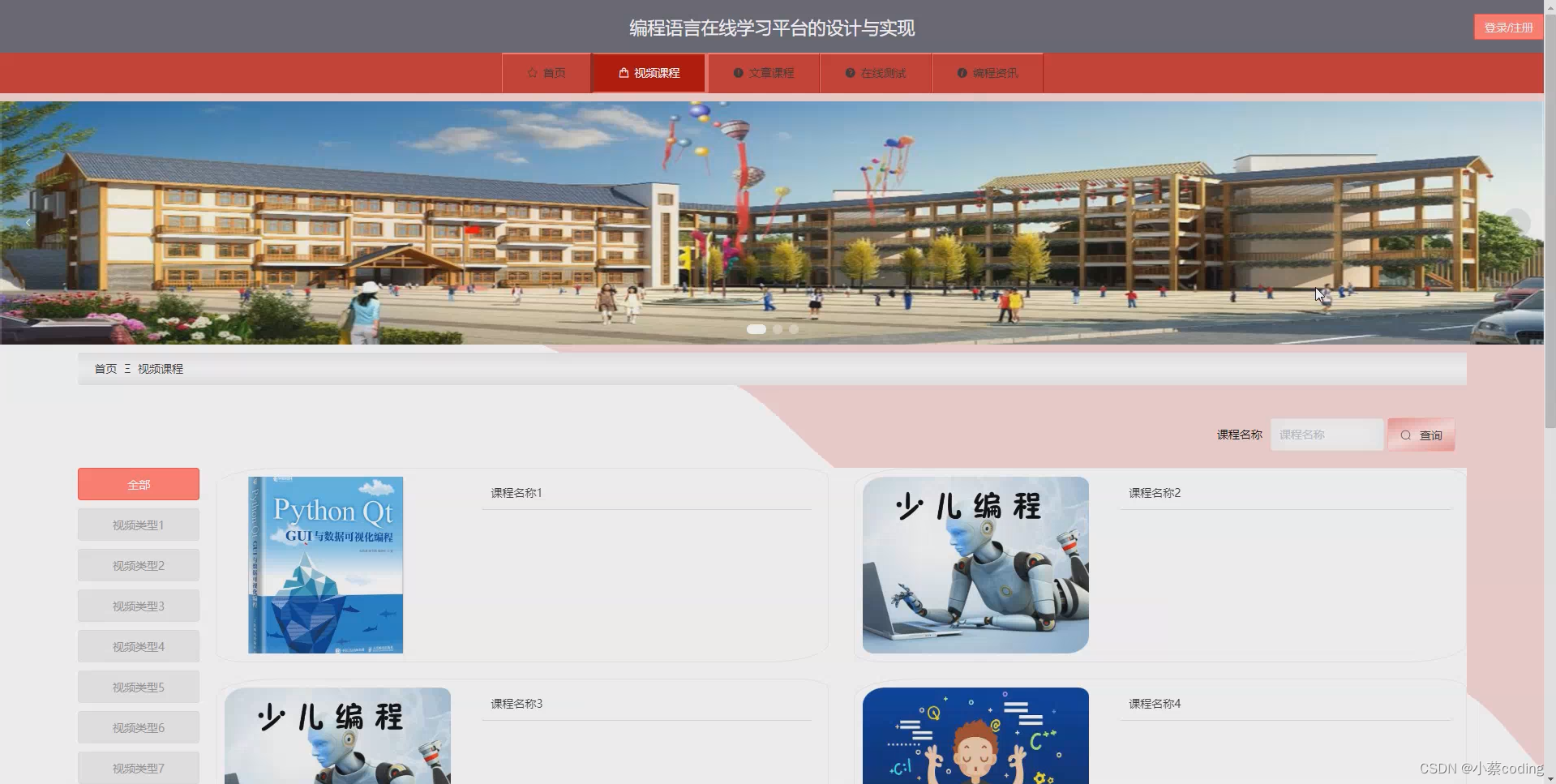Click 首页 in the breadcrumb
This screenshot has width=1556, height=784.
105,369
